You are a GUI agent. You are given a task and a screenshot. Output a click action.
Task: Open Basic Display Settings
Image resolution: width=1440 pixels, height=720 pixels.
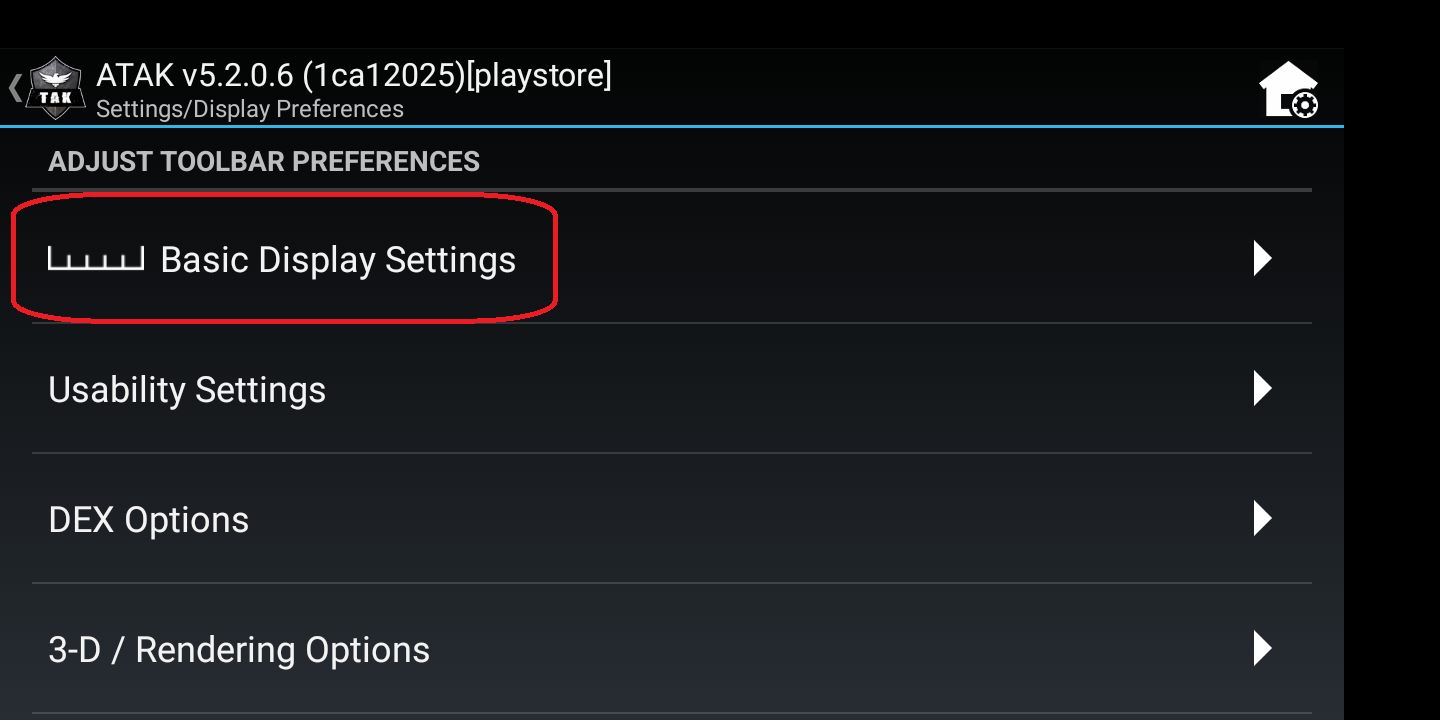point(338,260)
